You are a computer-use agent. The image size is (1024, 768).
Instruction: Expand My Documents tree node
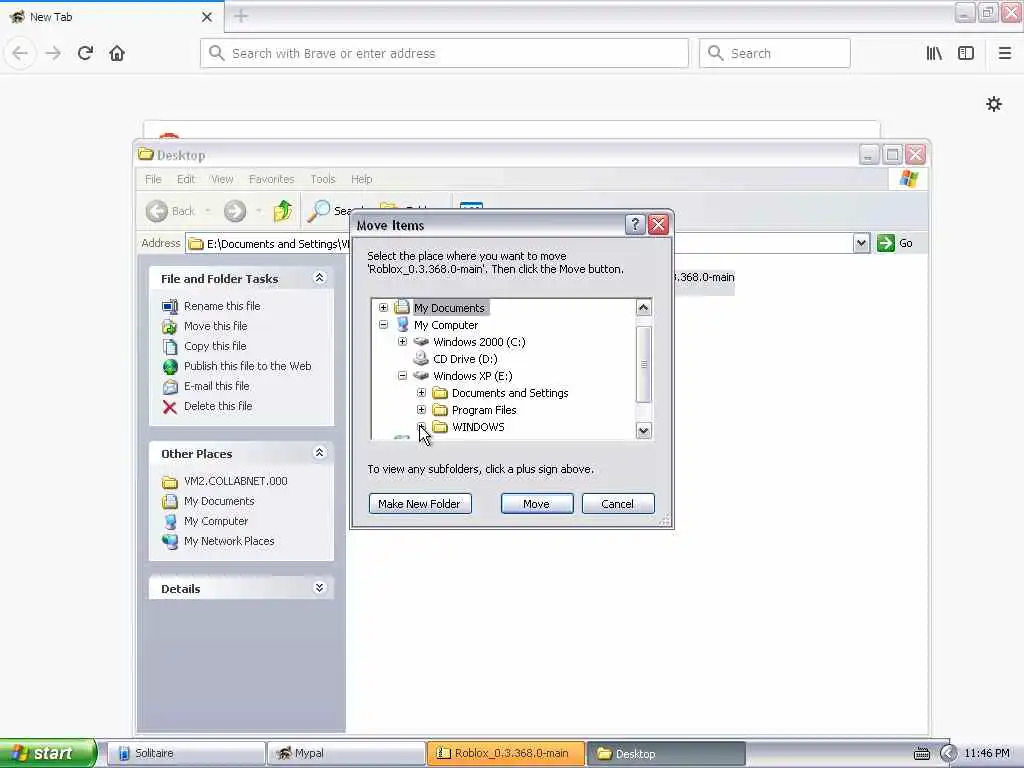[383, 308]
